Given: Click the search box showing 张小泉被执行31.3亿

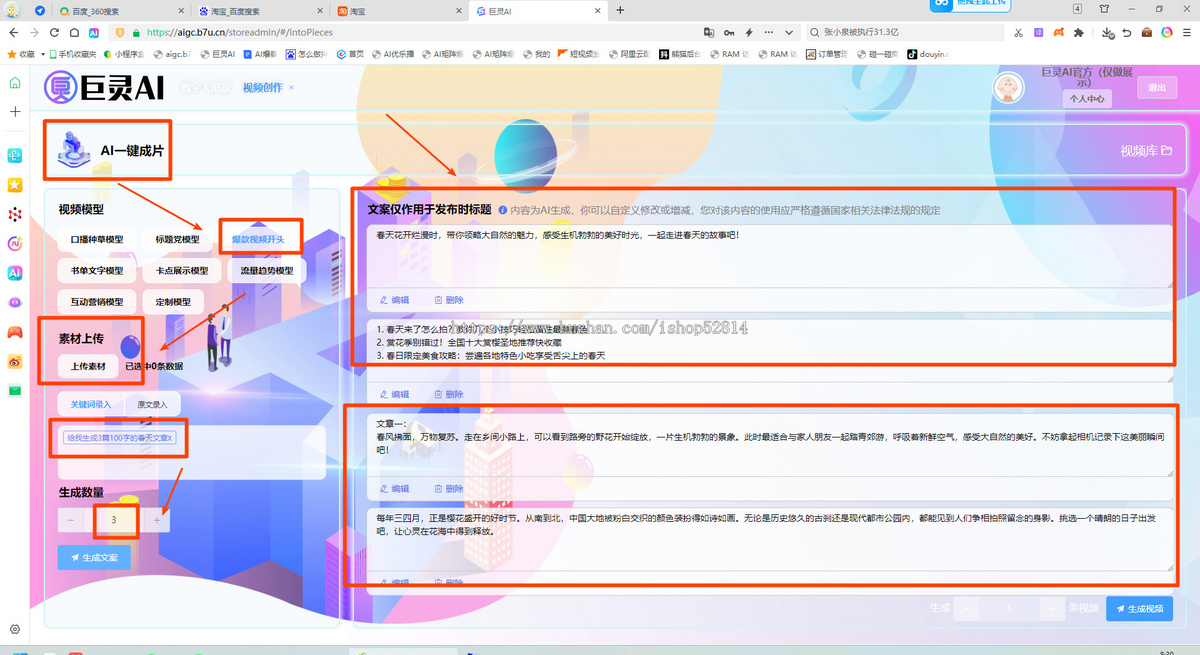Looking at the screenshot, I should pyautogui.click(x=904, y=32).
